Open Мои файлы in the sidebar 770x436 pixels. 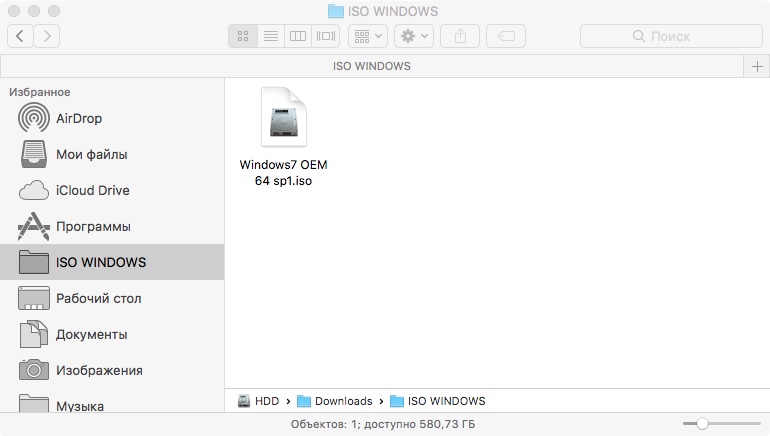[x=112, y=154]
